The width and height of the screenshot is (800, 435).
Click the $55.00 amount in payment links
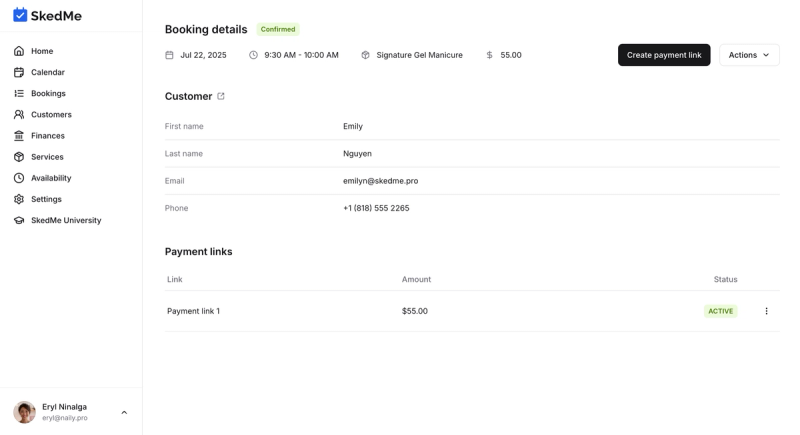415,311
